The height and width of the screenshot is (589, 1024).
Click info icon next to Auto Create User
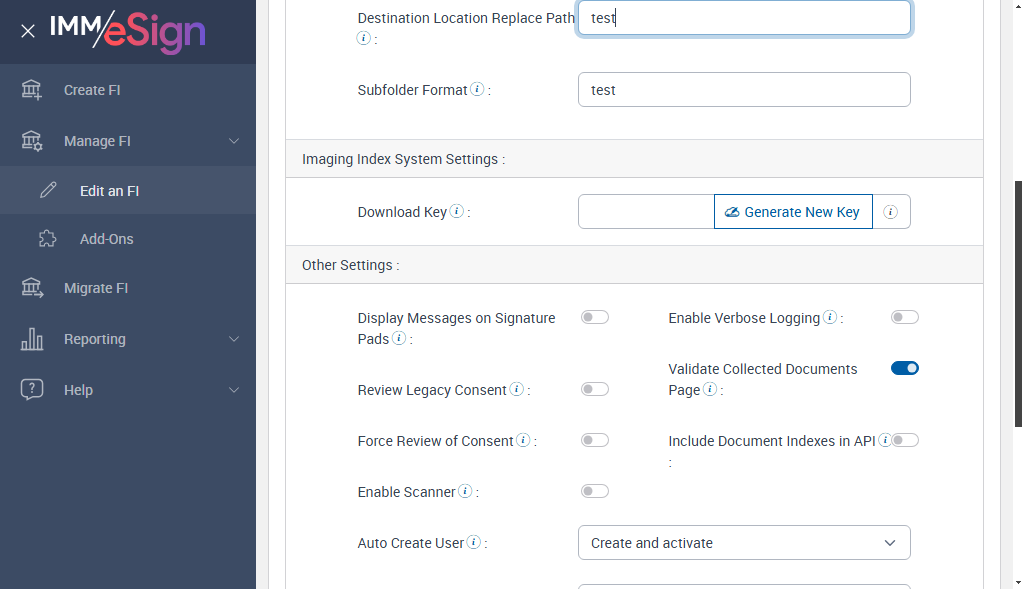tap(474, 541)
